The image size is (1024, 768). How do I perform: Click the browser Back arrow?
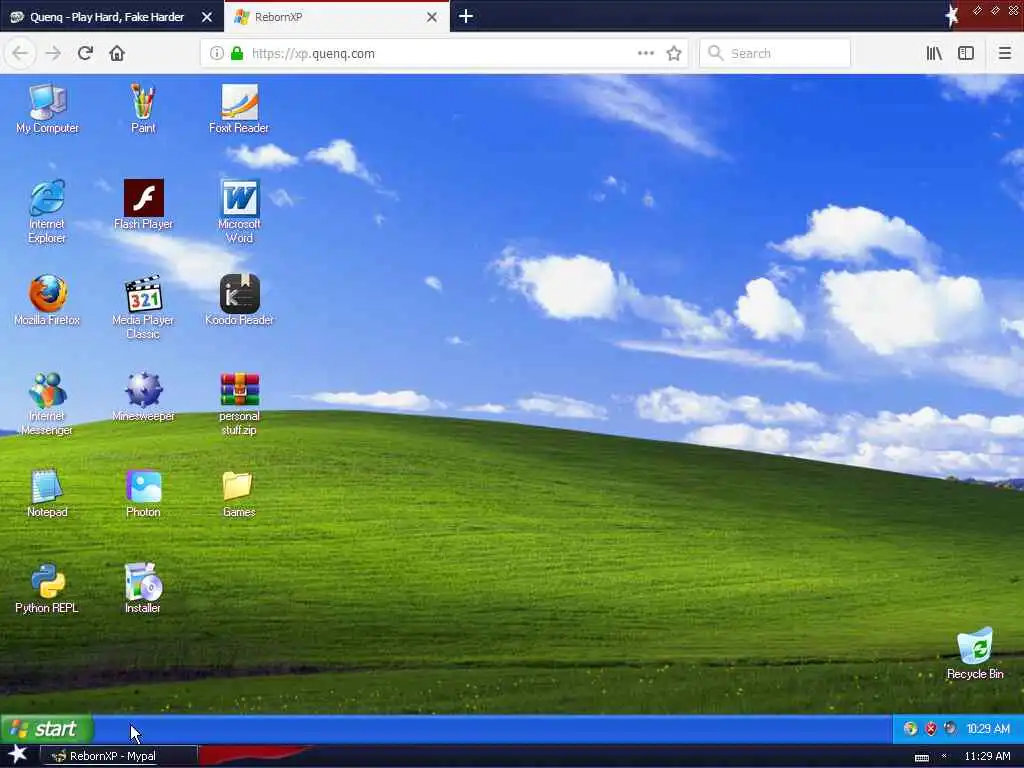point(20,54)
